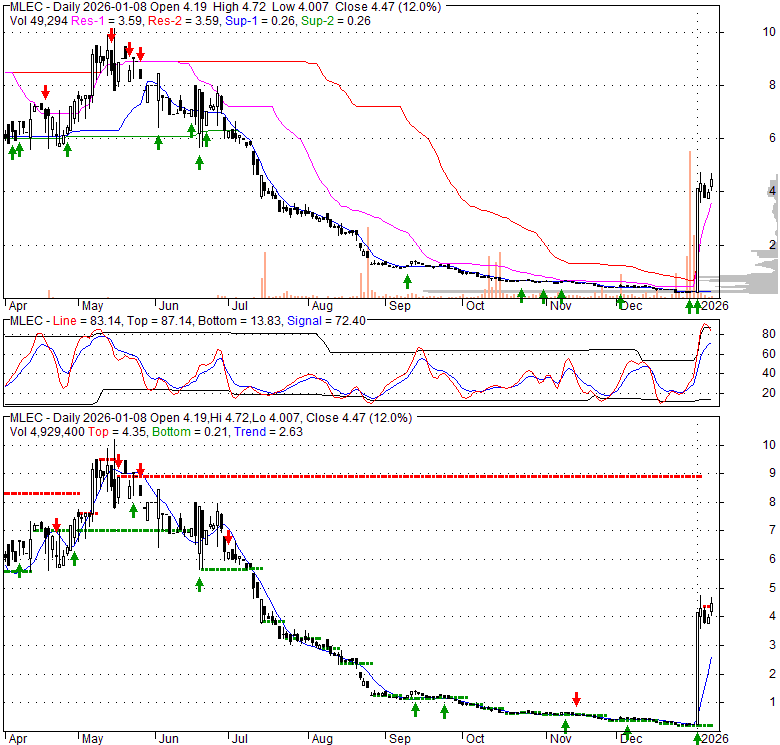Click the red down arrow in November on bottom chart
The image size is (780, 745).
(576, 698)
